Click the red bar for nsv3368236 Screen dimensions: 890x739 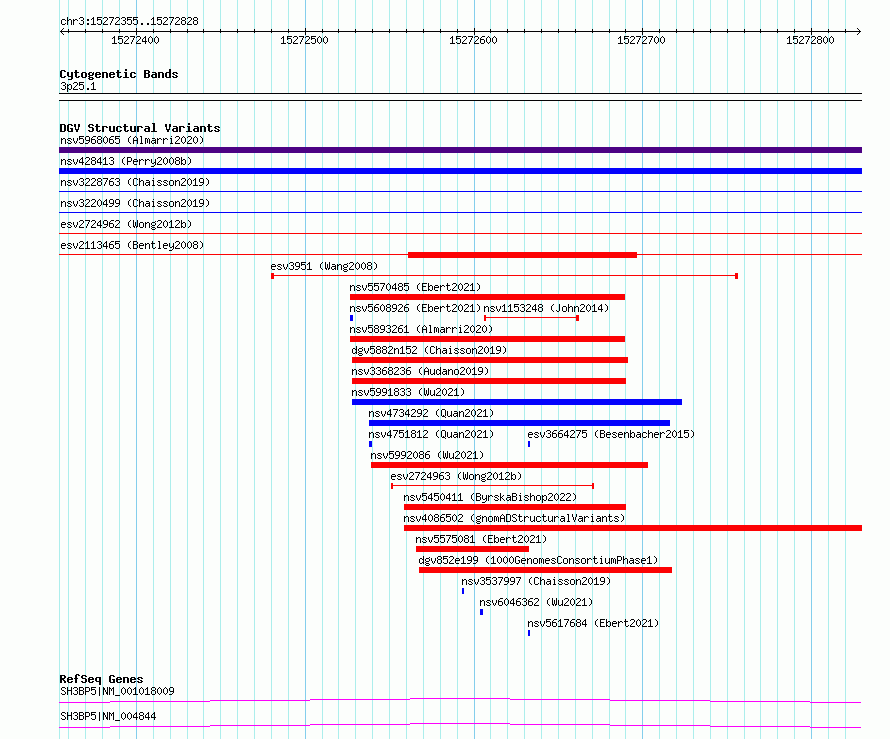489,381
